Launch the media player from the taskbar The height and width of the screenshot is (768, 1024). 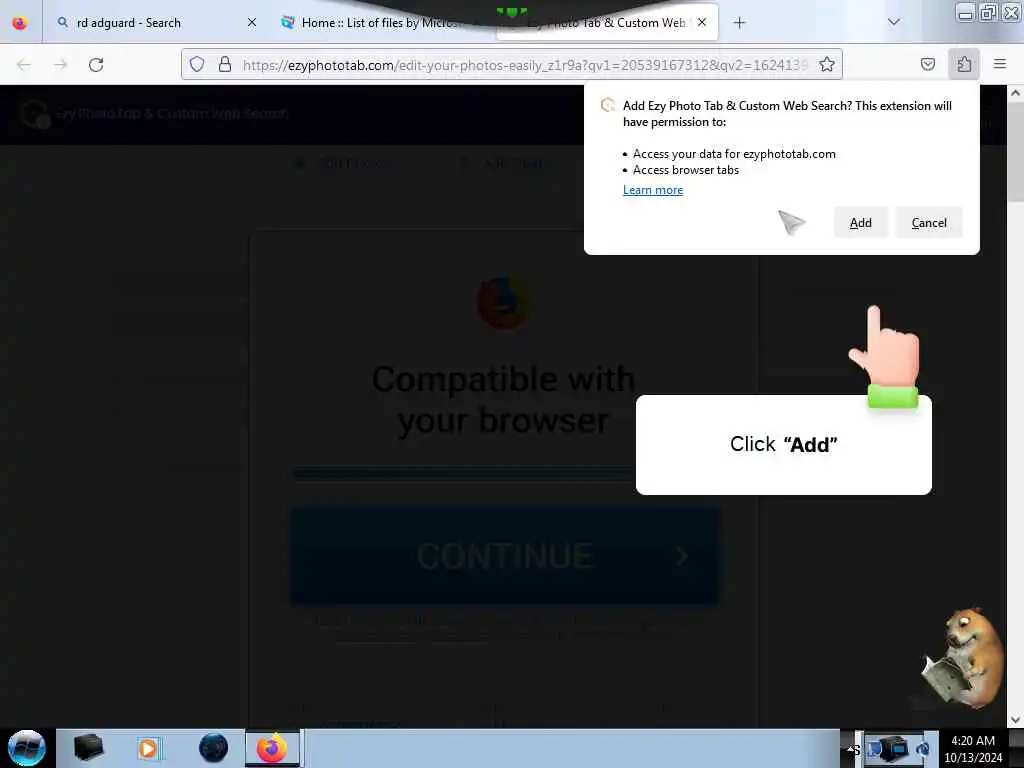148,748
